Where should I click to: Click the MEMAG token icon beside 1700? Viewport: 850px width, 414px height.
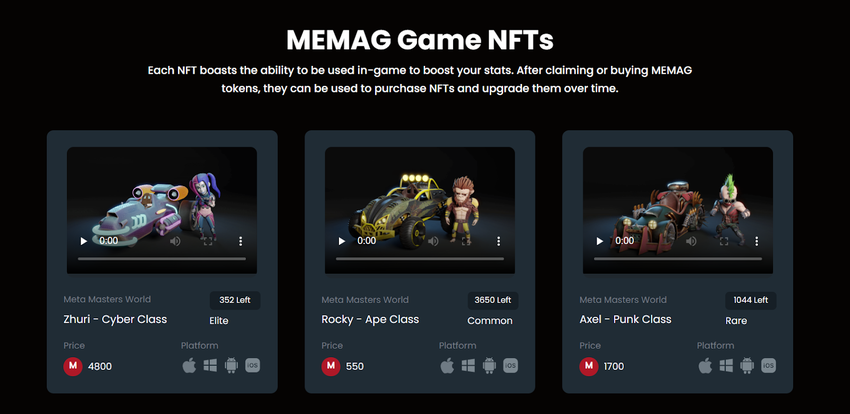click(x=589, y=366)
